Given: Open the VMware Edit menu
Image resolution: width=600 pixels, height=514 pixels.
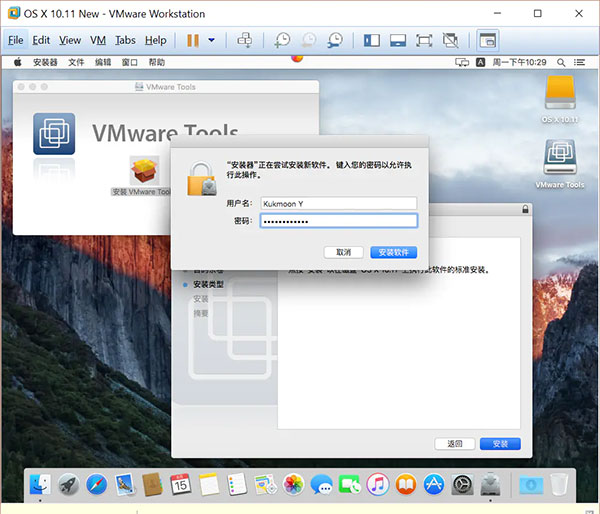Looking at the screenshot, I should pos(41,40).
